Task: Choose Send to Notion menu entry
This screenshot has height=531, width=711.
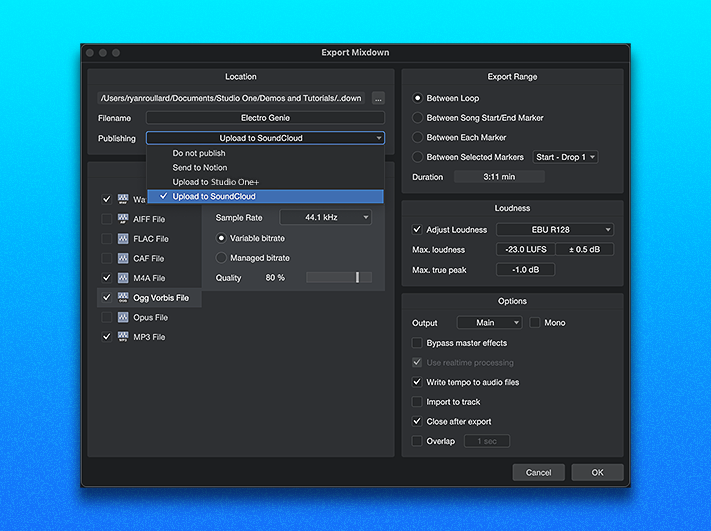Action: (x=265, y=168)
